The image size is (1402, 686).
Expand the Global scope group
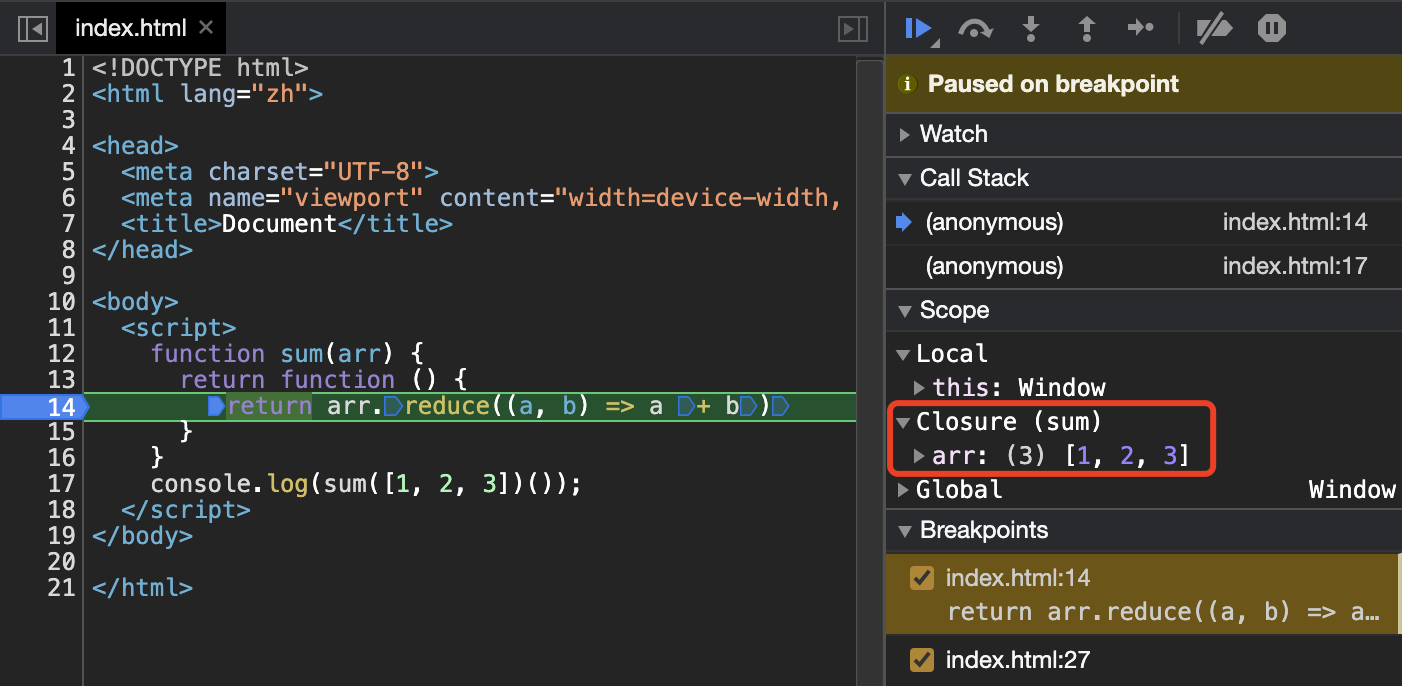(903, 489)
